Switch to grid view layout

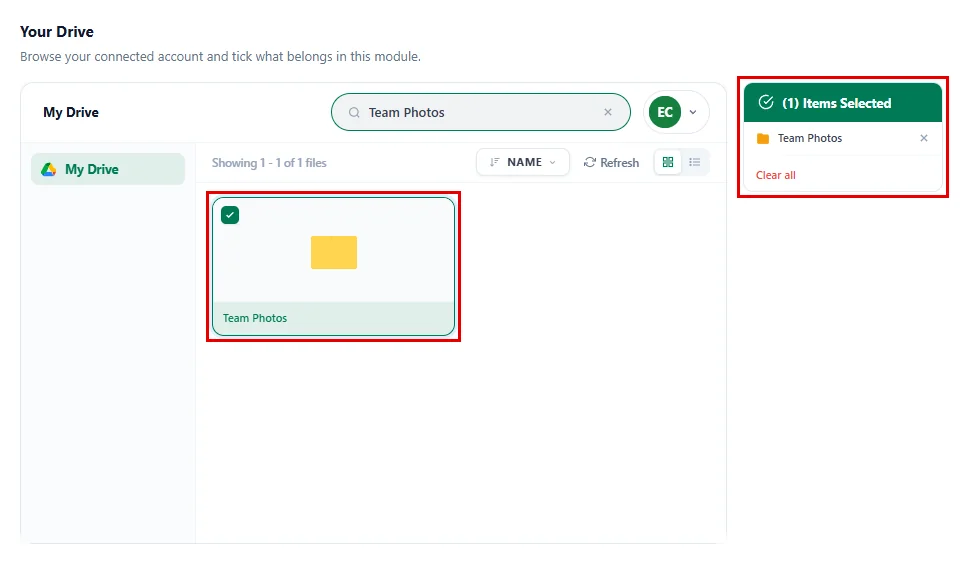point(668,162)
